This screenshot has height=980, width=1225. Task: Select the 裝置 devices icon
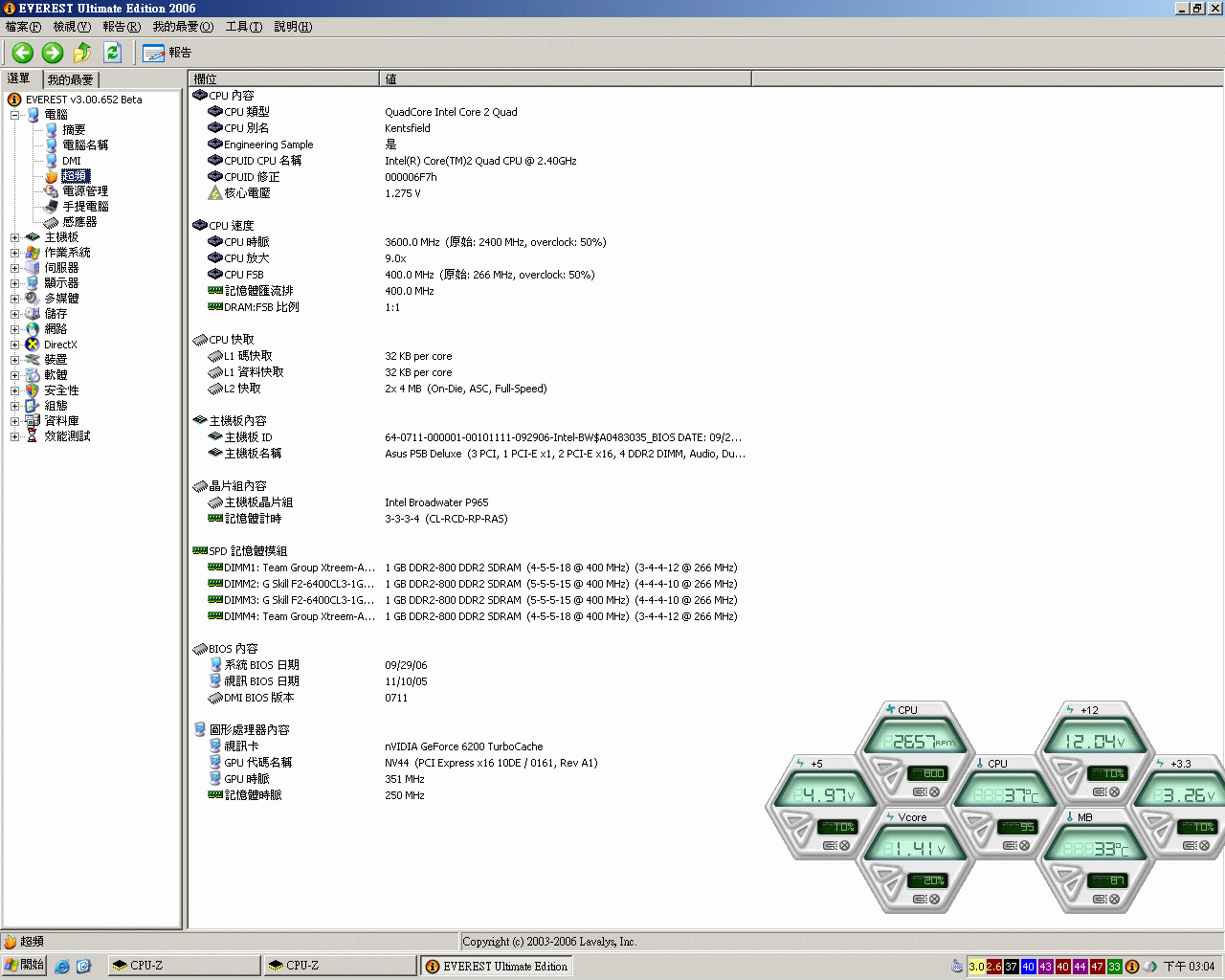click(33, 360)
